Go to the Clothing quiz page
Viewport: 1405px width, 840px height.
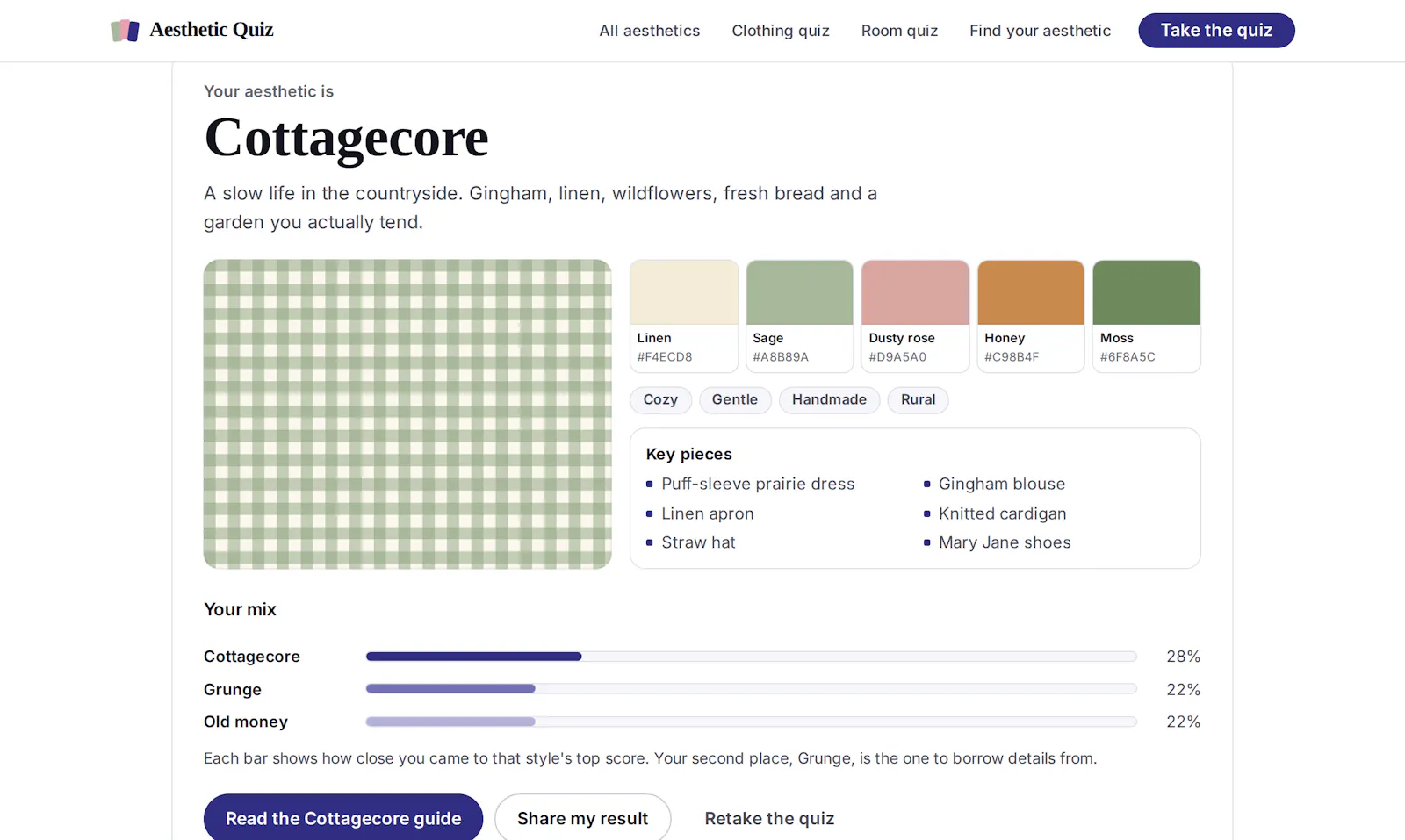[781, 31]
